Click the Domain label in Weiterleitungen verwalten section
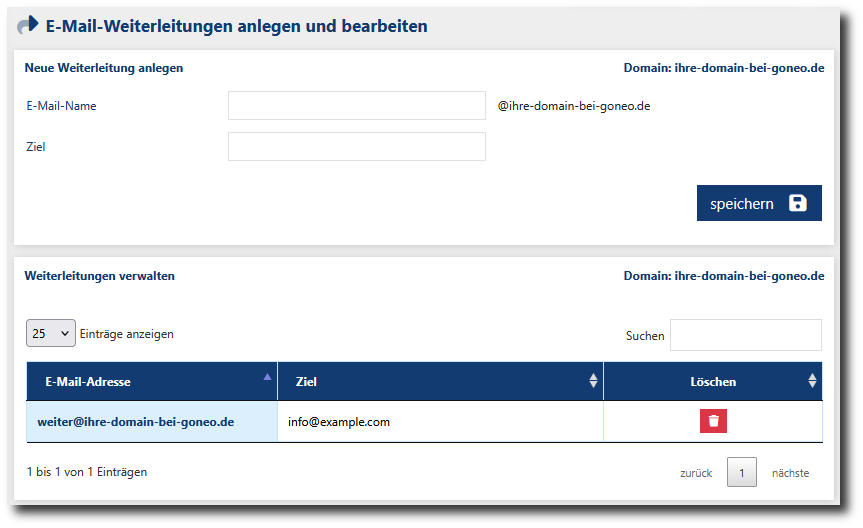The height and width of the screenshot is (528, 863). click(x=724, y=276)
